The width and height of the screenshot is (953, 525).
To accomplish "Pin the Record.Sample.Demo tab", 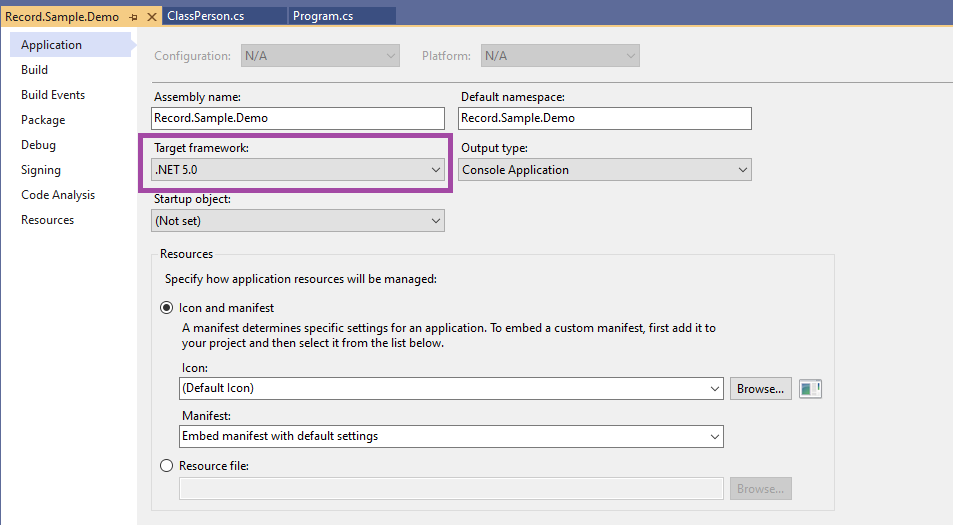I will click(x=134, y=17).
